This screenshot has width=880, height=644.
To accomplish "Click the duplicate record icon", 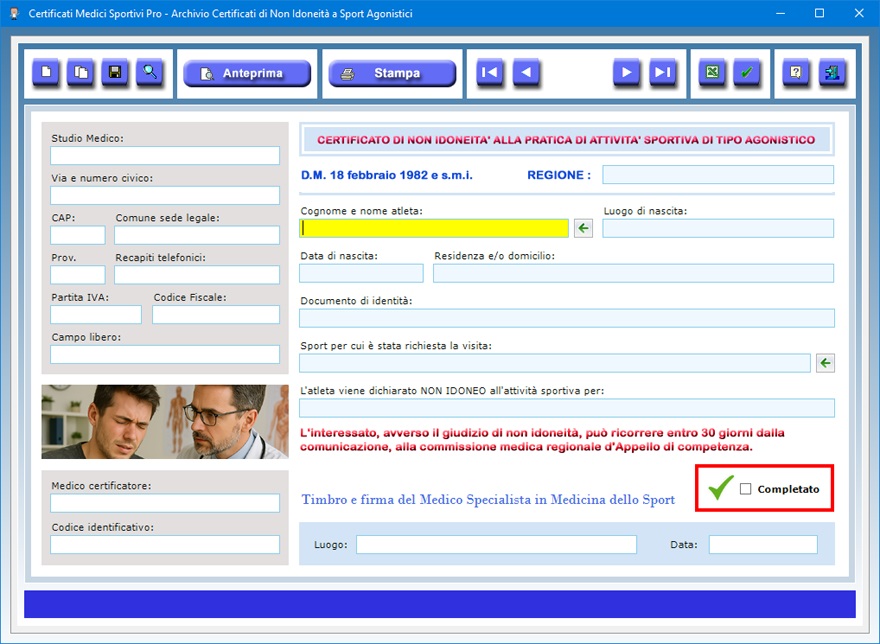I will pyautogui.click(x=81, y=73).
